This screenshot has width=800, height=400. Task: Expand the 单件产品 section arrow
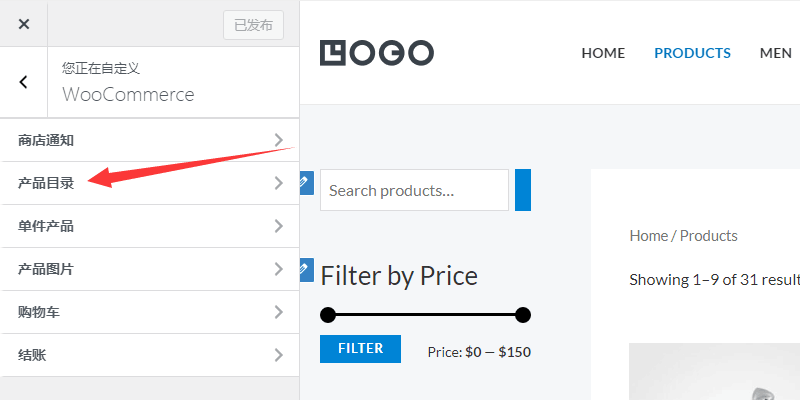pyautogui.click(x=279, y=226)
